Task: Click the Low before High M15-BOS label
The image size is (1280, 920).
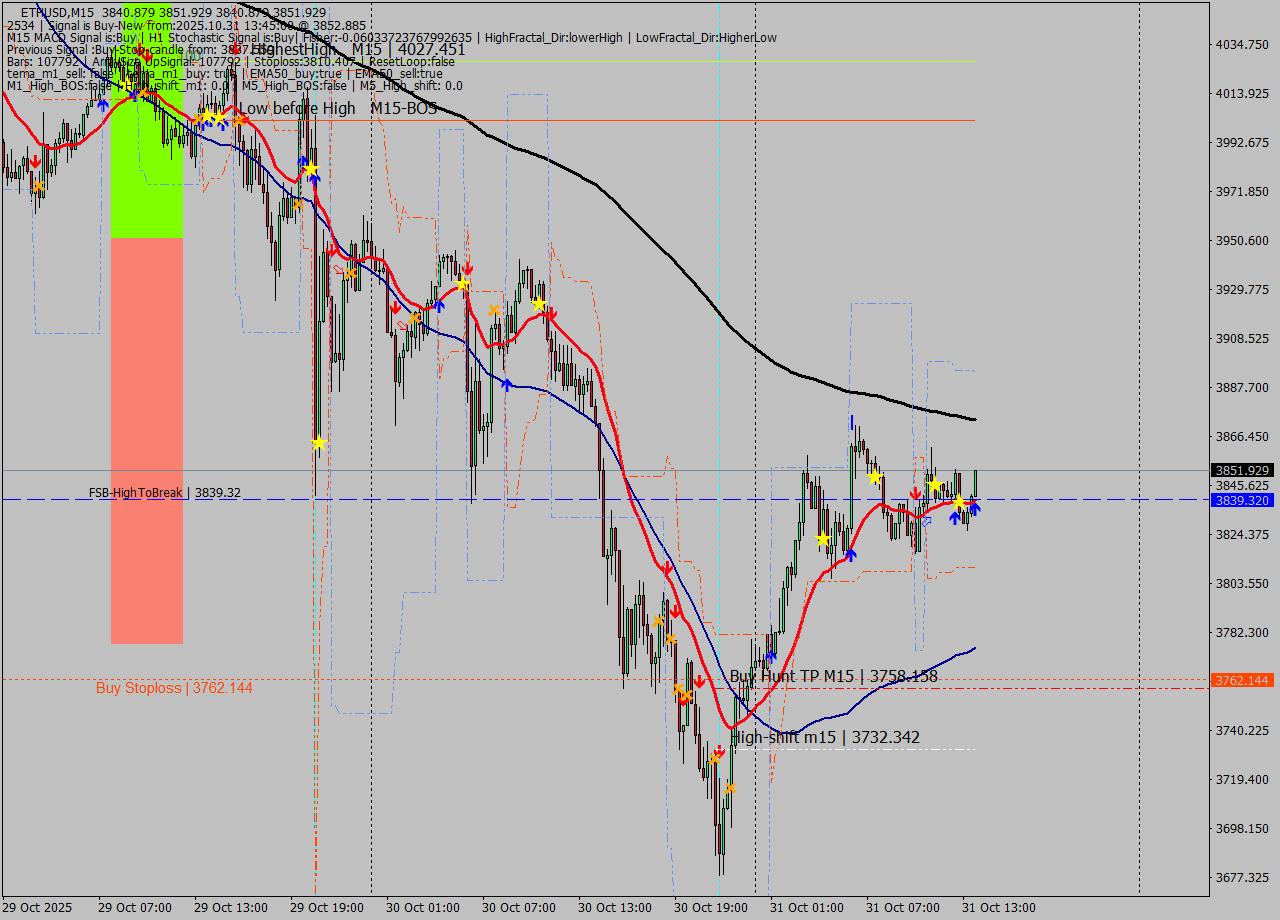Action: tap(337, 108)
